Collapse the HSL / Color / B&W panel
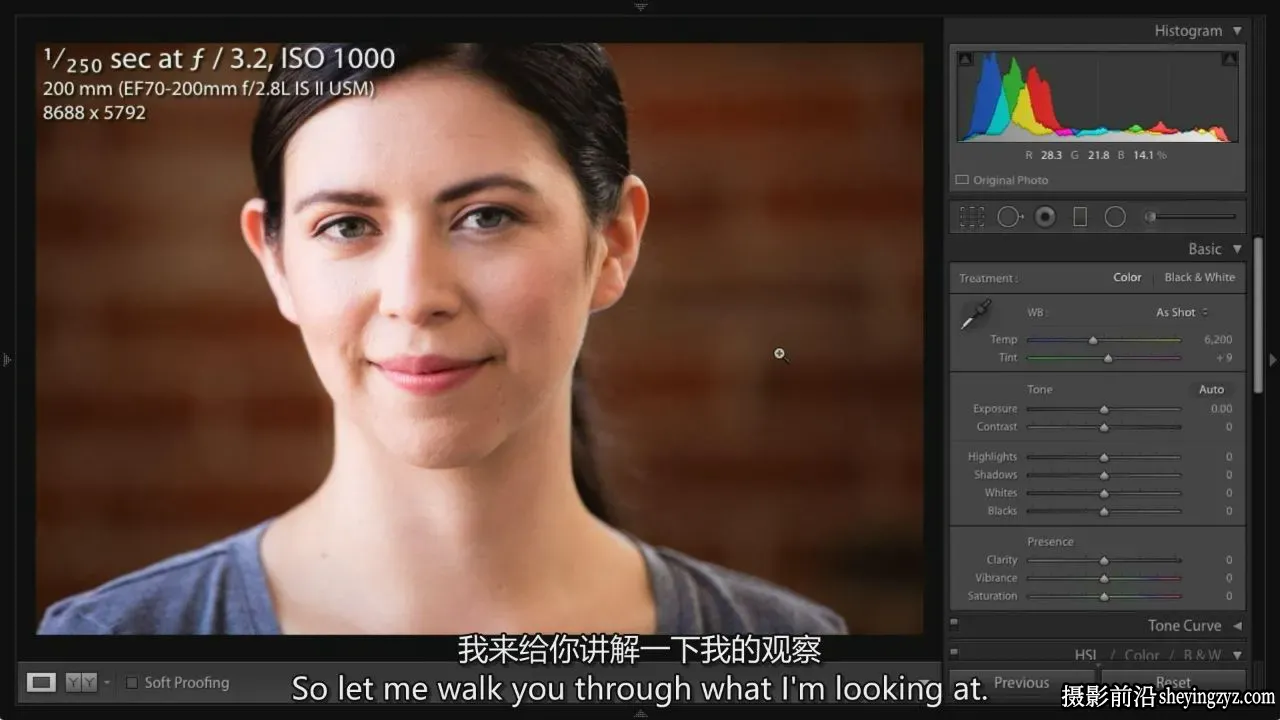The image size is (1280, 720). (1237, 655)
